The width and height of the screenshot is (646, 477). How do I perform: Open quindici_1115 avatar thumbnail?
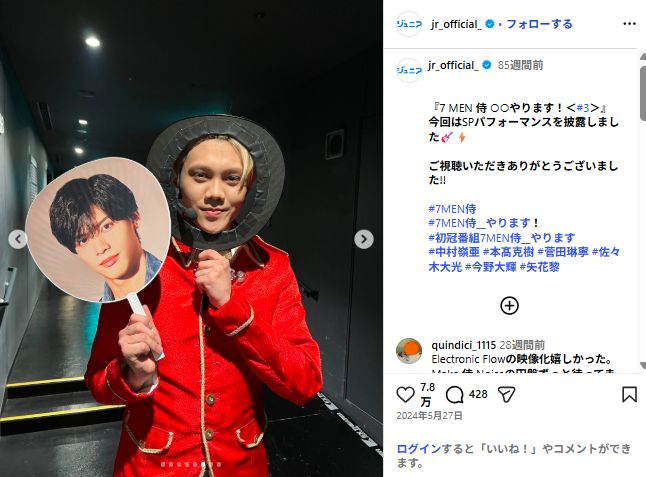pos(409,351)
